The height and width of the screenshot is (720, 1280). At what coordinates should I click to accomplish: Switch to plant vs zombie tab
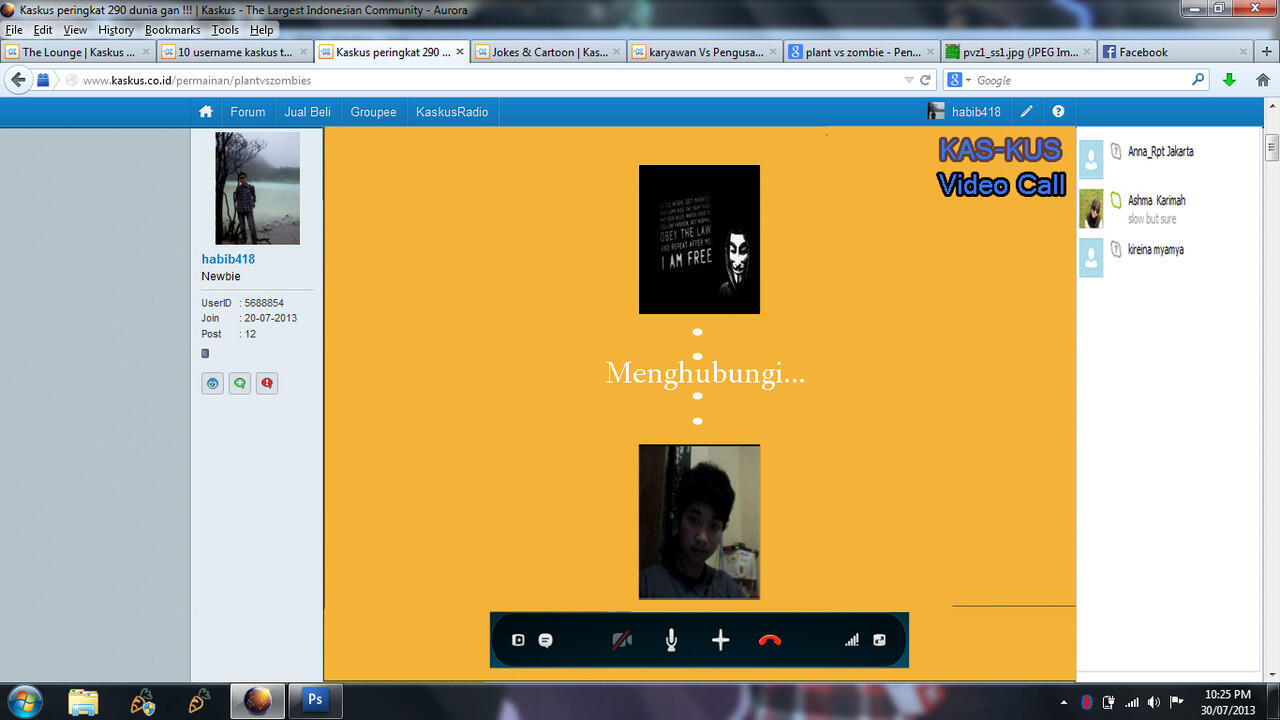tap(863, 52)
